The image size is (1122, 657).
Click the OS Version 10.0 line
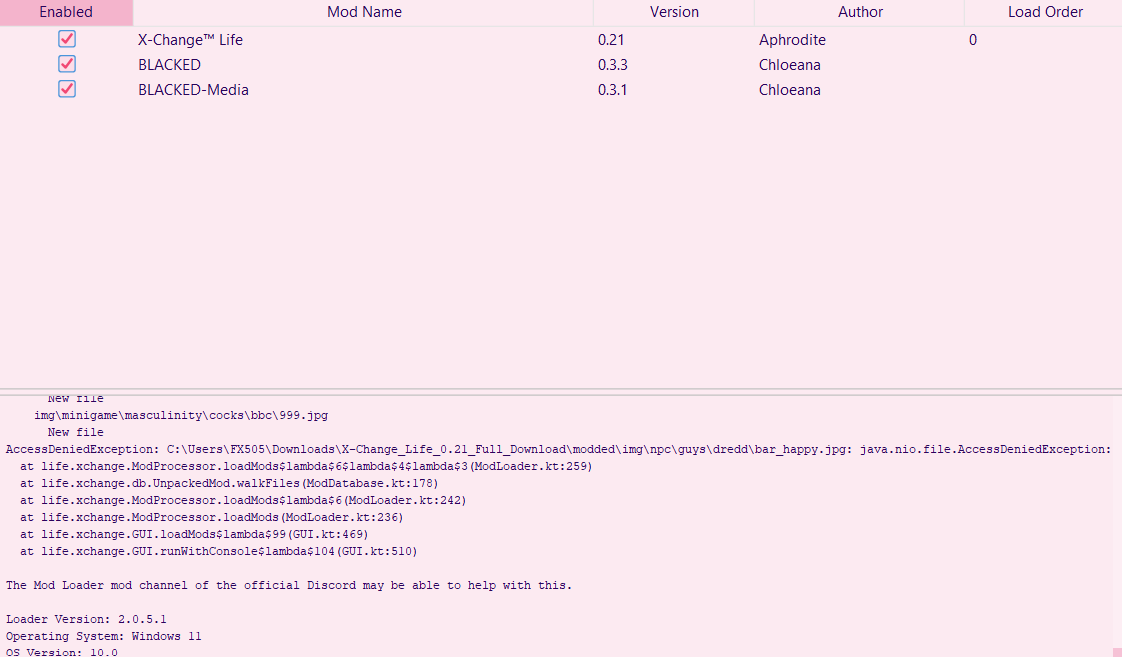tap(62, 652)
